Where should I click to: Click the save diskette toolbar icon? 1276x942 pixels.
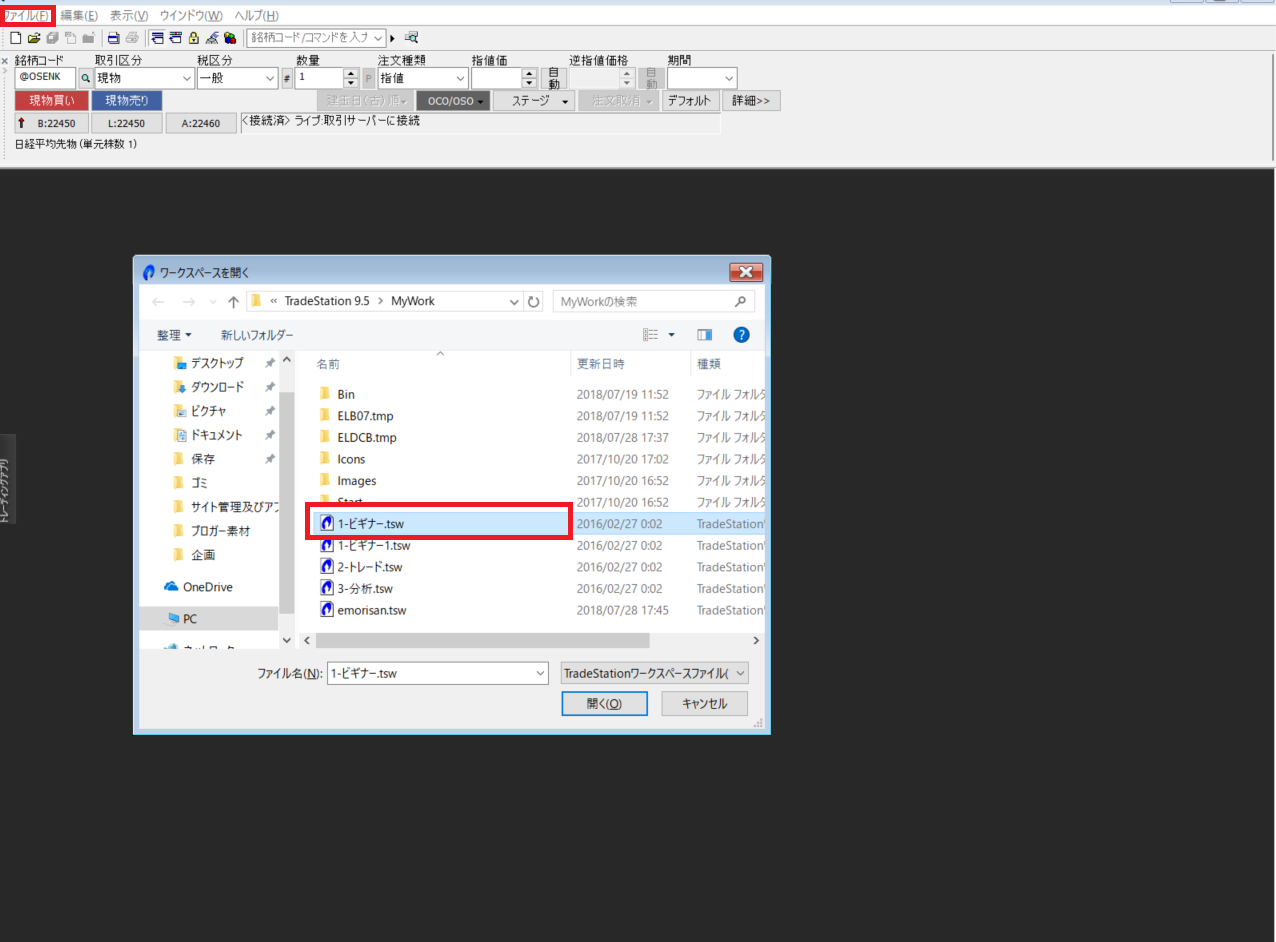[x=52, y=38]
